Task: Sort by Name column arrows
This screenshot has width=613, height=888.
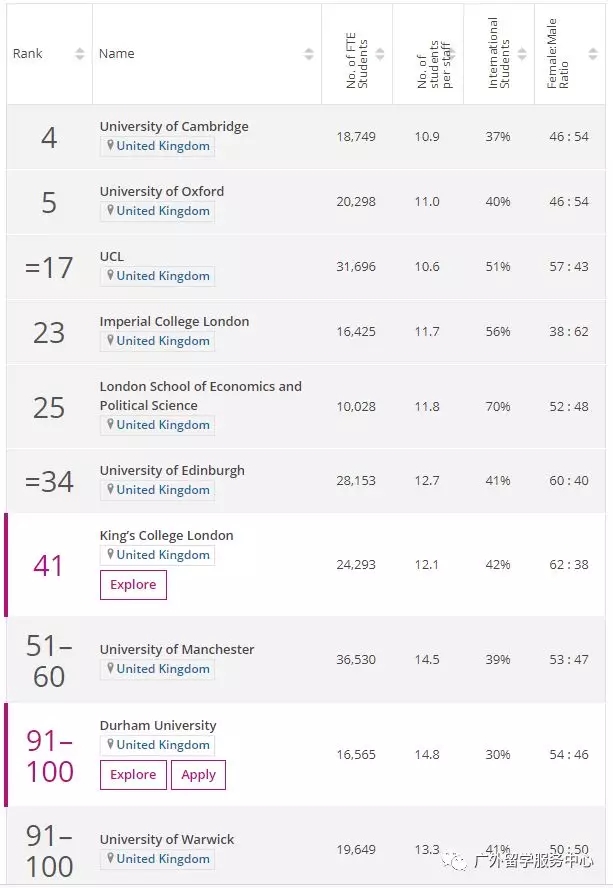Action: pyautogui.click(x=309, y=54)
